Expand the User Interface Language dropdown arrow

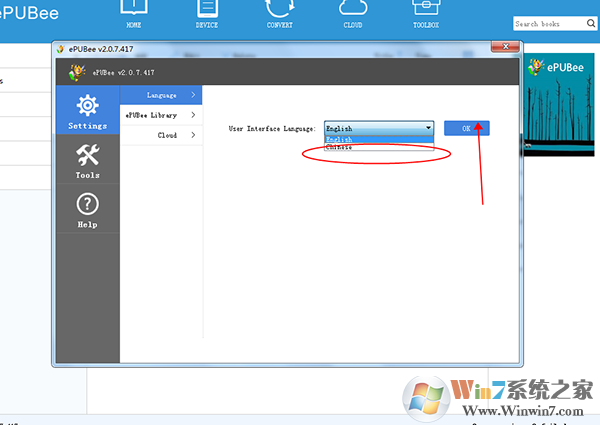point(428,128)
